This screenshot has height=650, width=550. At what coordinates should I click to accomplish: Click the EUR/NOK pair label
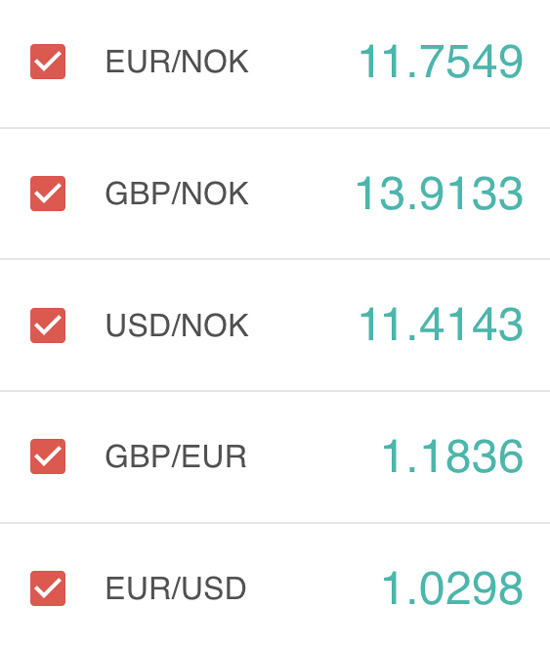(x=177, y=62)
